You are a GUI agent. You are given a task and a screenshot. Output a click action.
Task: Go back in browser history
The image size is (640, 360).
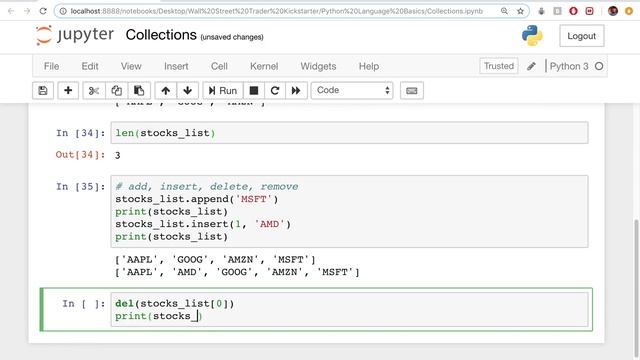[x=11, y=11]
